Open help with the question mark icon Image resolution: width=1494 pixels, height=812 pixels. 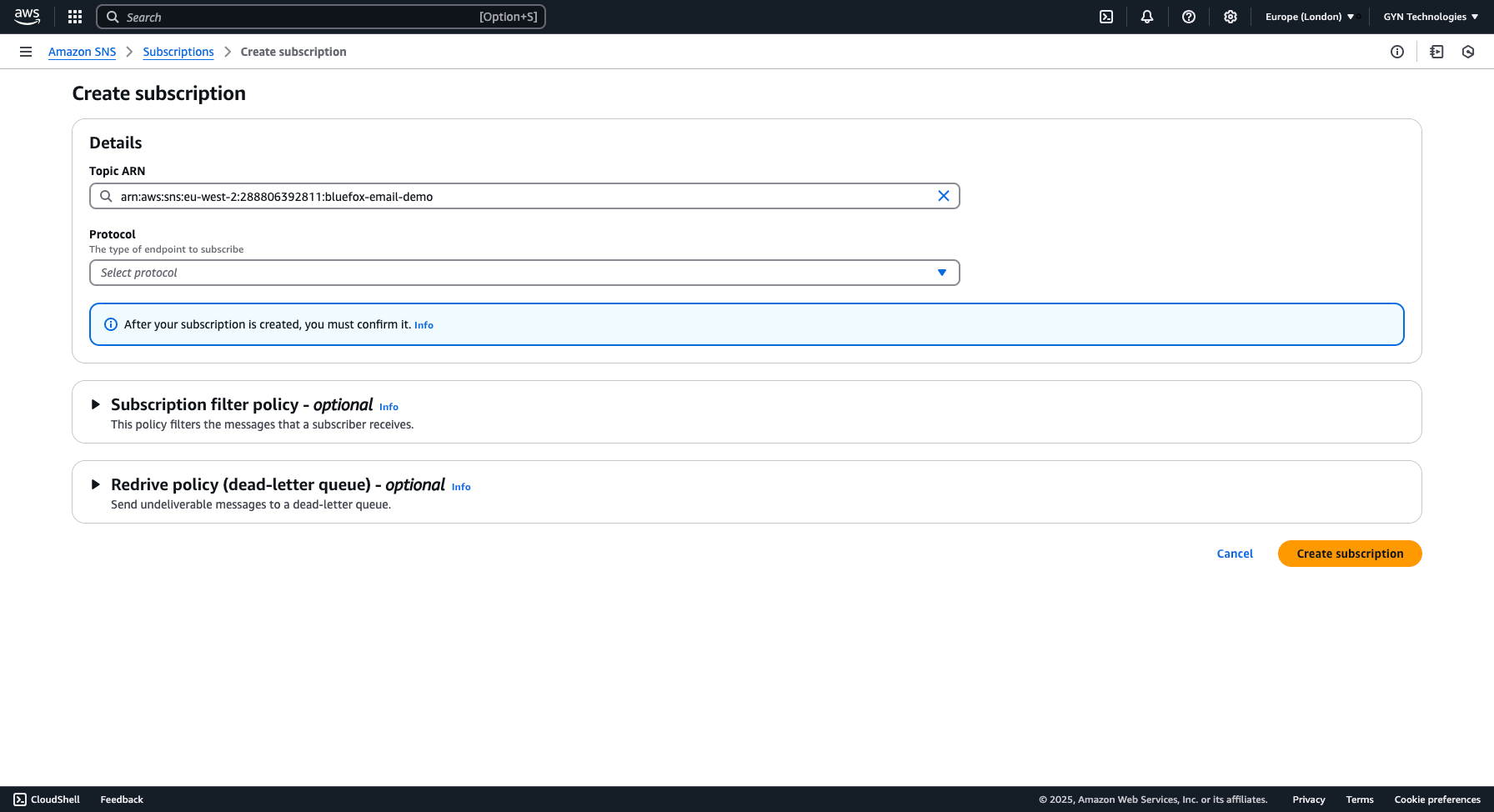1189,17
